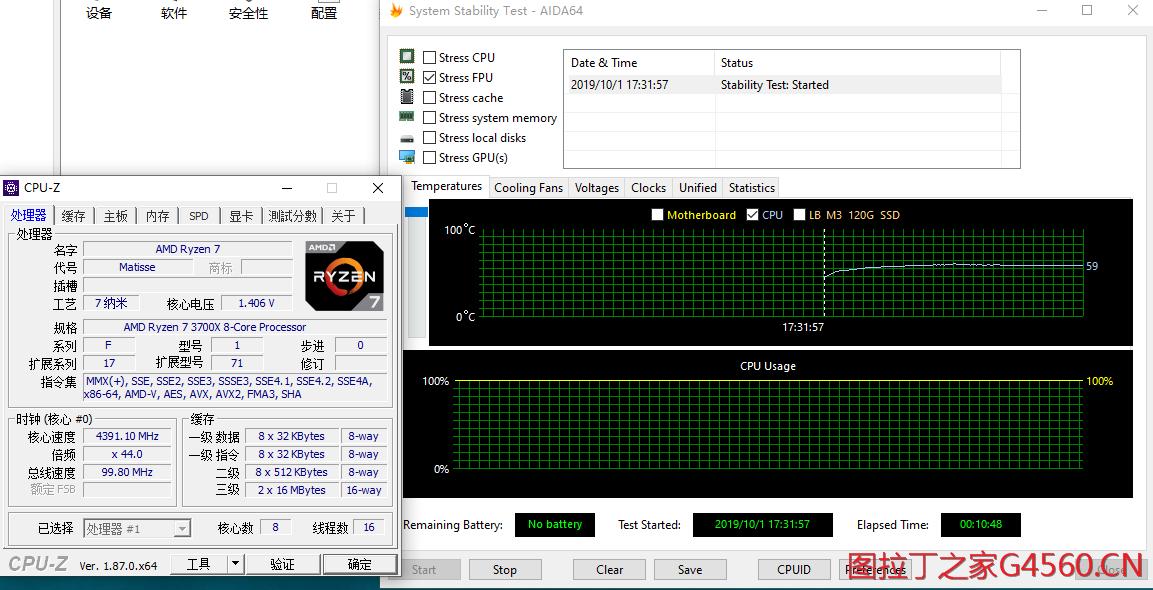Click the Stop button to halt the test
Image resolution: width=1153 pixels, height=590 pixels.
tap(505, 569)
